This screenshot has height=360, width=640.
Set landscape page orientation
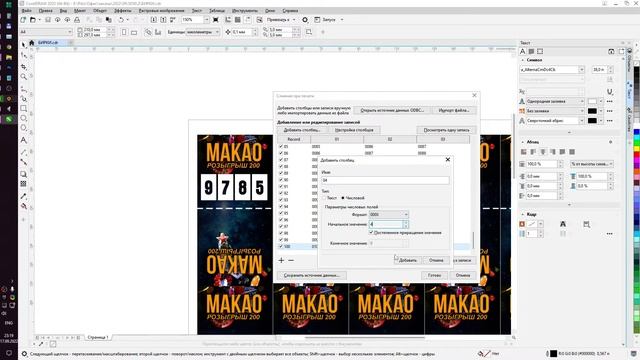(x=134, y=32)
